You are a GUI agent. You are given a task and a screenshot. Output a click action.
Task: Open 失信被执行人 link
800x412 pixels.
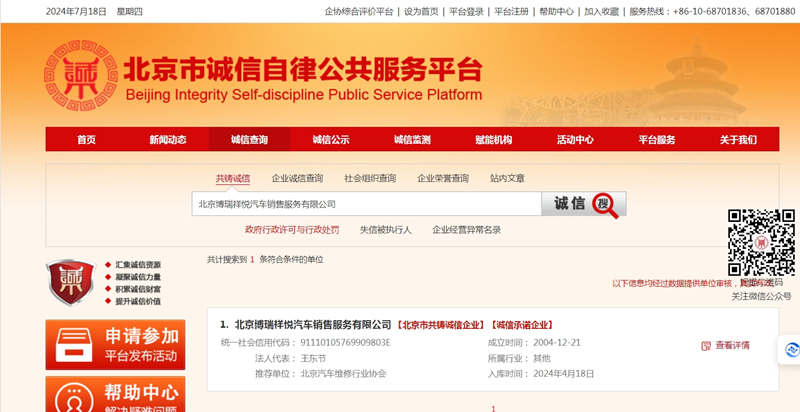(386, 230)
